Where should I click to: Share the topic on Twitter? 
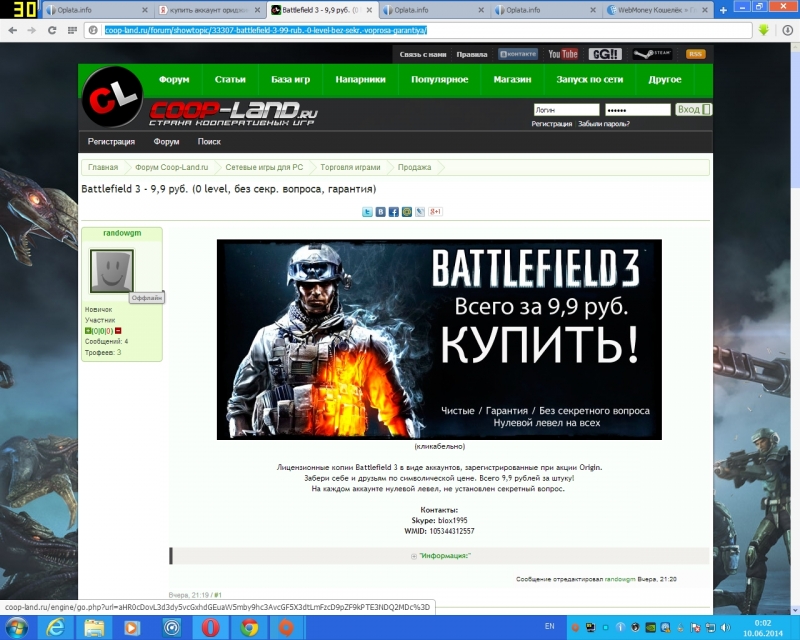(367, 212)
